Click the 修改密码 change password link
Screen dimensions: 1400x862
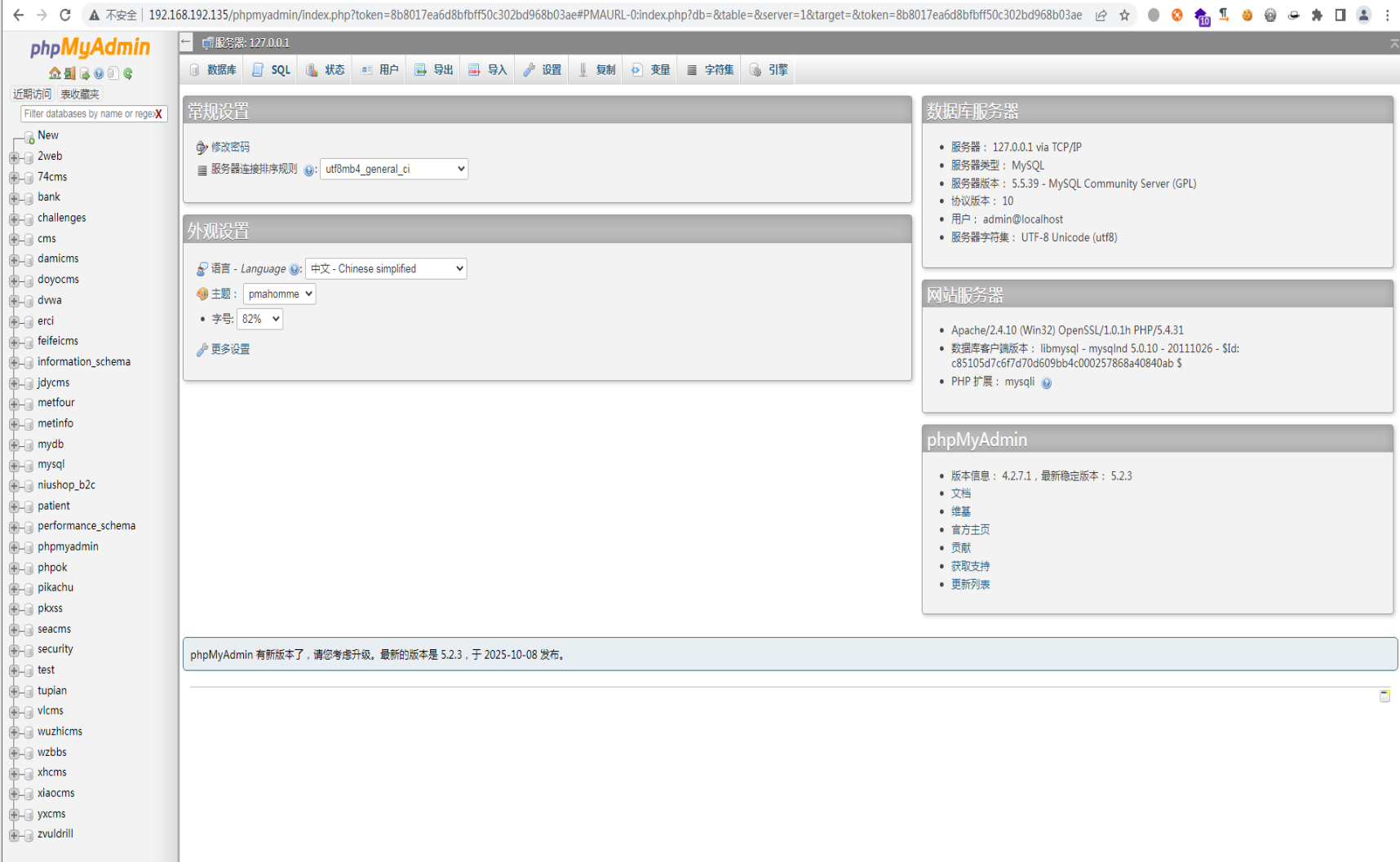(230, 147)
